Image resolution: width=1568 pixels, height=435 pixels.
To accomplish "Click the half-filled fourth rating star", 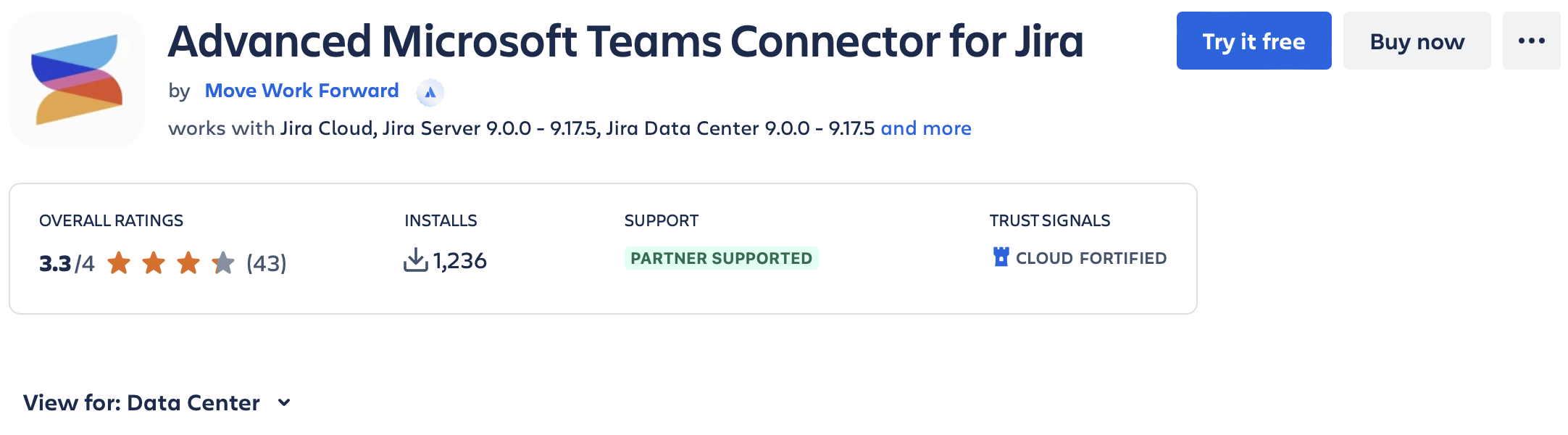I will coord(223,263).
